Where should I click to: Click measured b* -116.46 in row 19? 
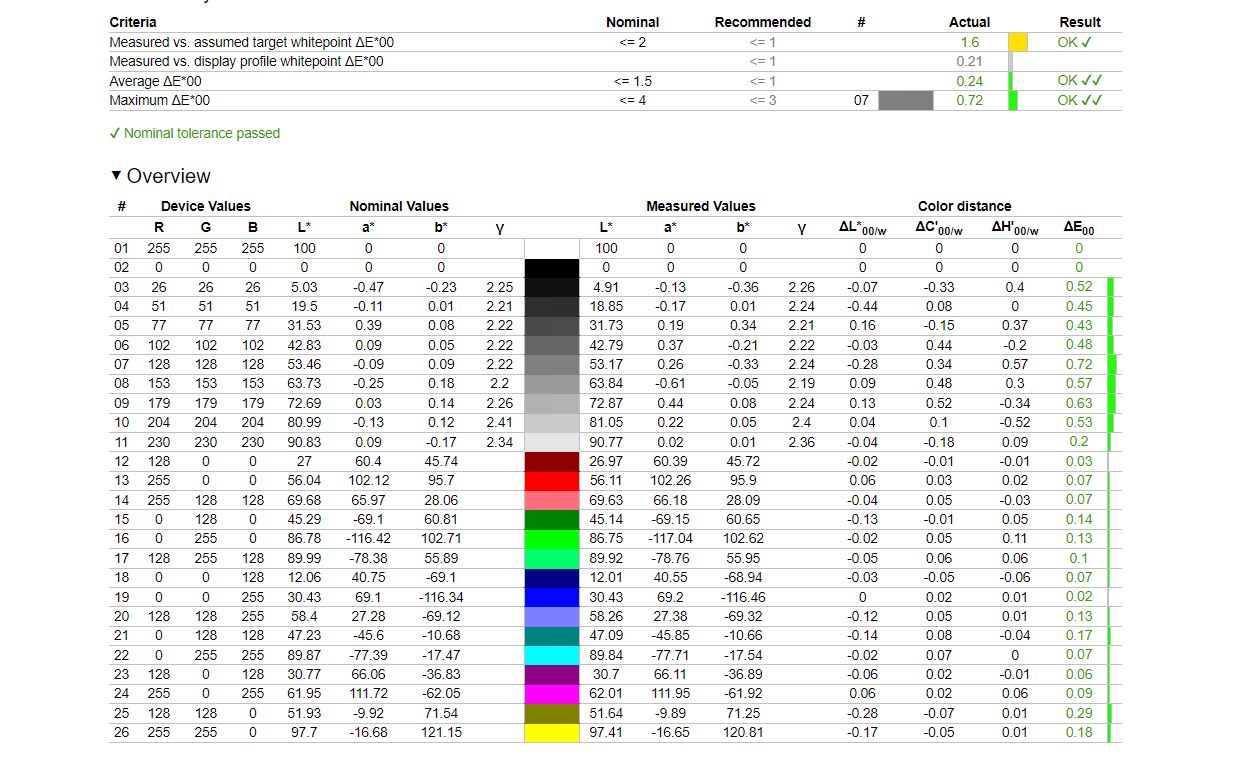point(743,597)
